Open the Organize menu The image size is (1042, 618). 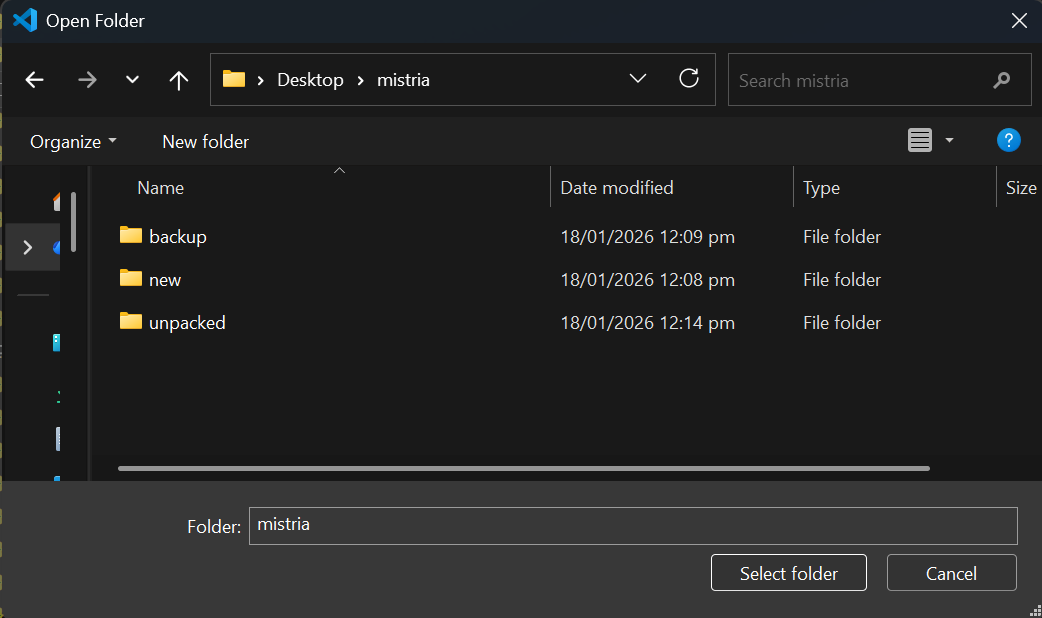(x=73, y=142)
